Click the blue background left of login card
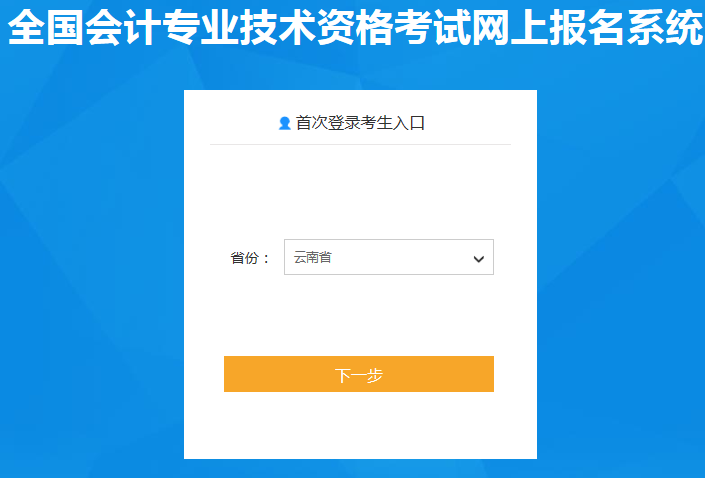Viewport: 705px width, 478px height. click(90, 270)
